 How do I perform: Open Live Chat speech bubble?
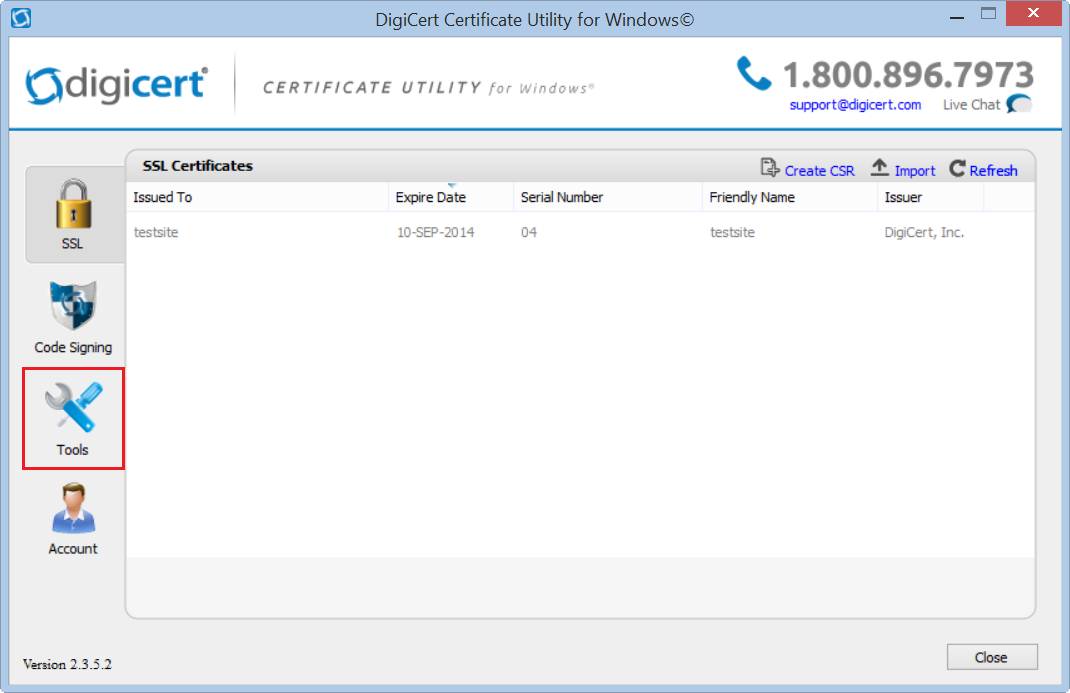pyautogui.click(x=1019, y=104)
